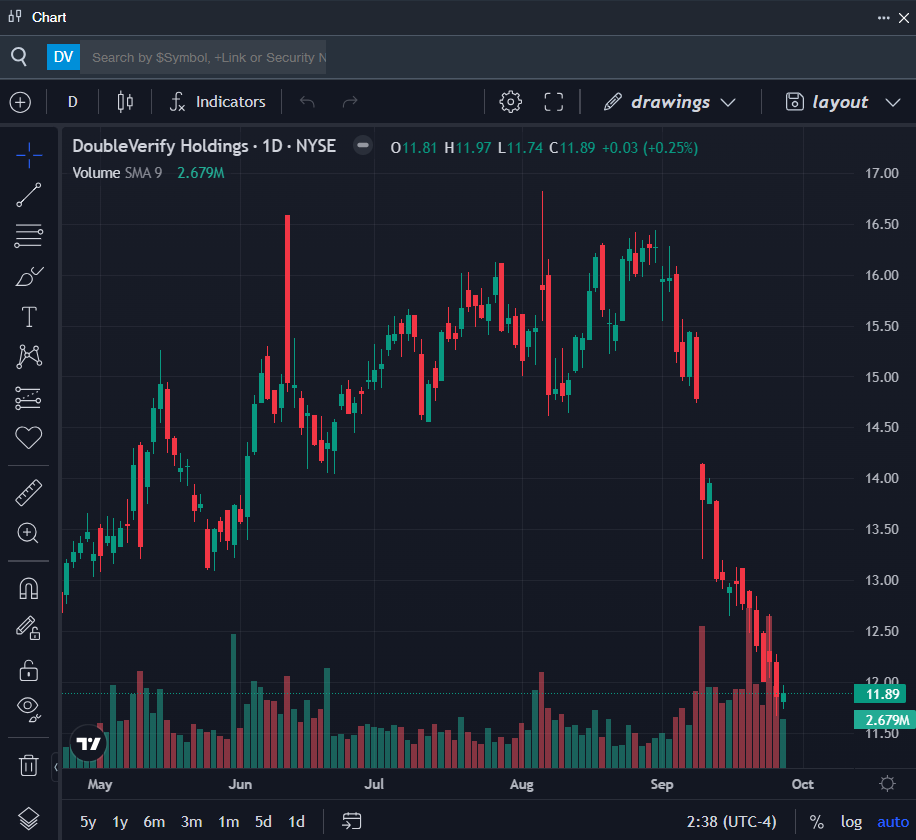Expand the layout dropdown
The height and width of the screenshot is (840, 916).
pyautogui.click(x=828, y=102)
